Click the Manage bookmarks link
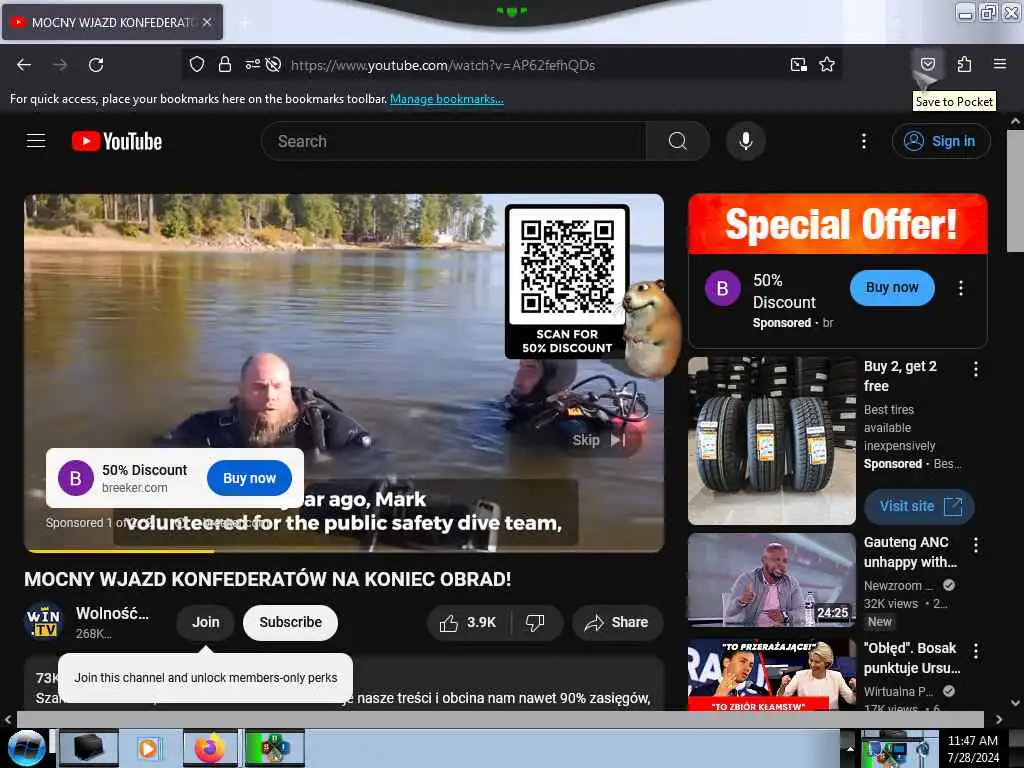The height and width of the screenshot is (768, 1024). tap(447, 99)
